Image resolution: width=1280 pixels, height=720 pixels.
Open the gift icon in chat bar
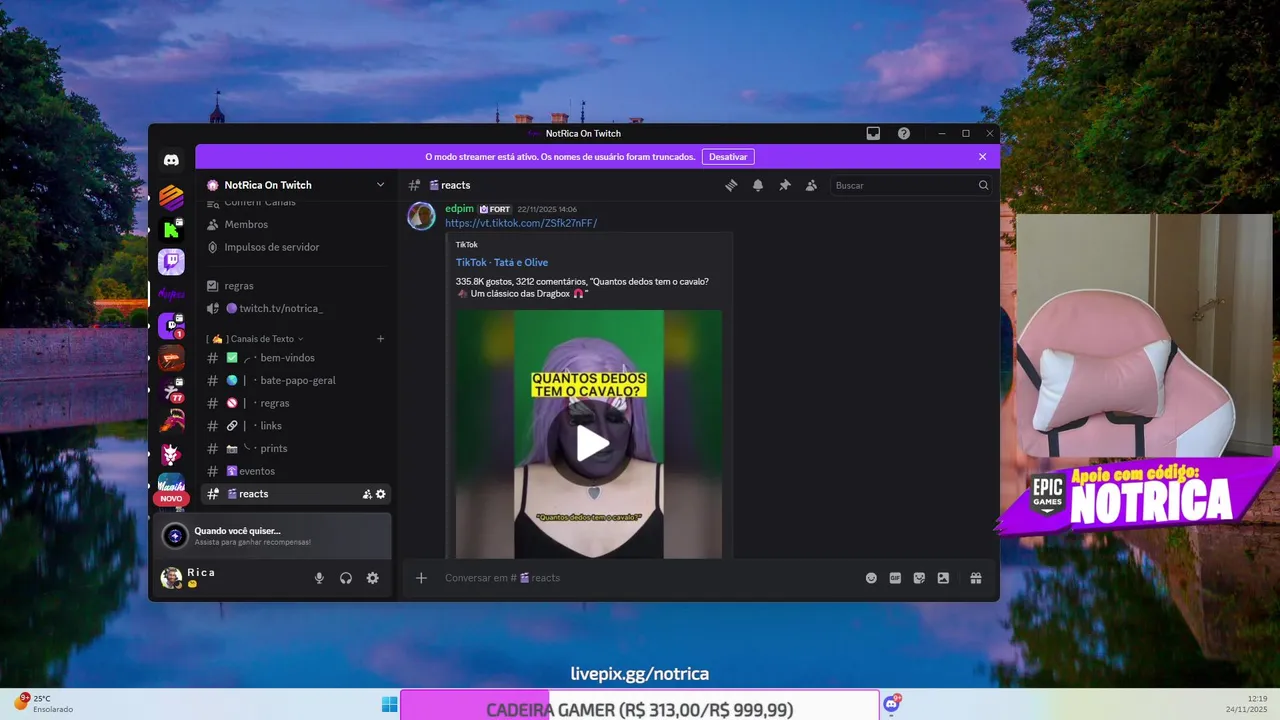click(x=976, y=578)
